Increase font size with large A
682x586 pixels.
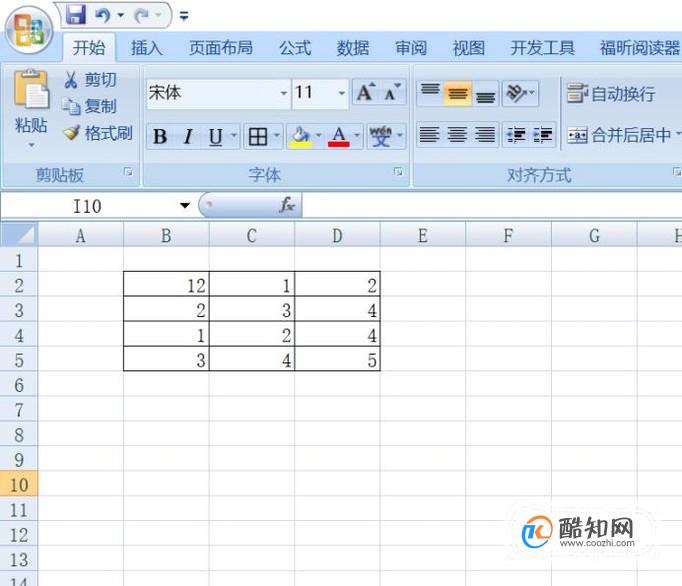pos(365,92)
